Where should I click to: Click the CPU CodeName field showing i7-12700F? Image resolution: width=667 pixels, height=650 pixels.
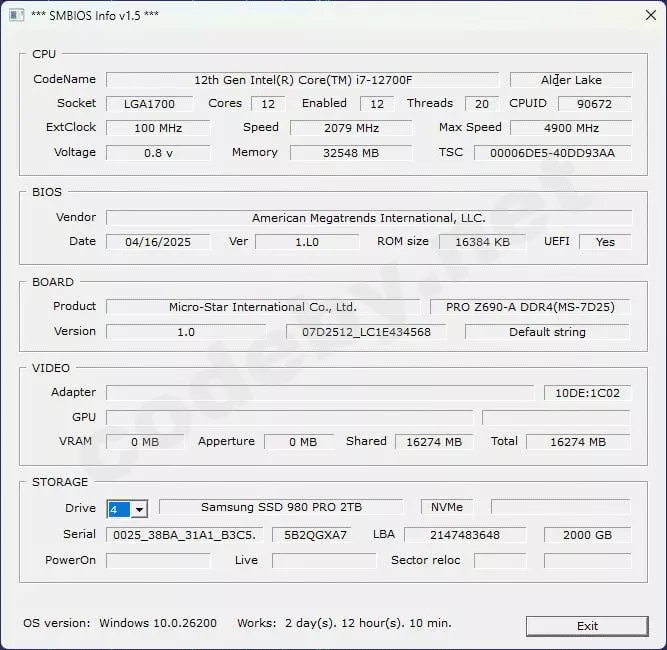pos(302,80)
